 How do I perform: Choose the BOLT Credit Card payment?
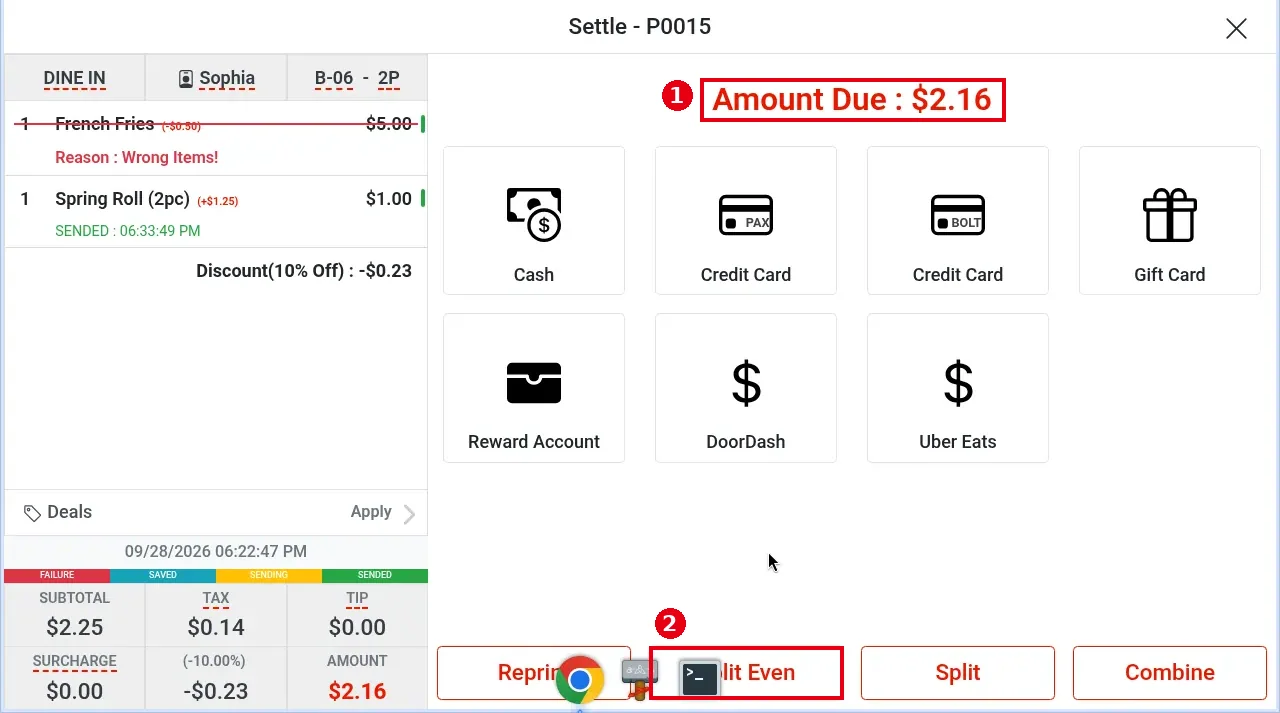(958, 221)
